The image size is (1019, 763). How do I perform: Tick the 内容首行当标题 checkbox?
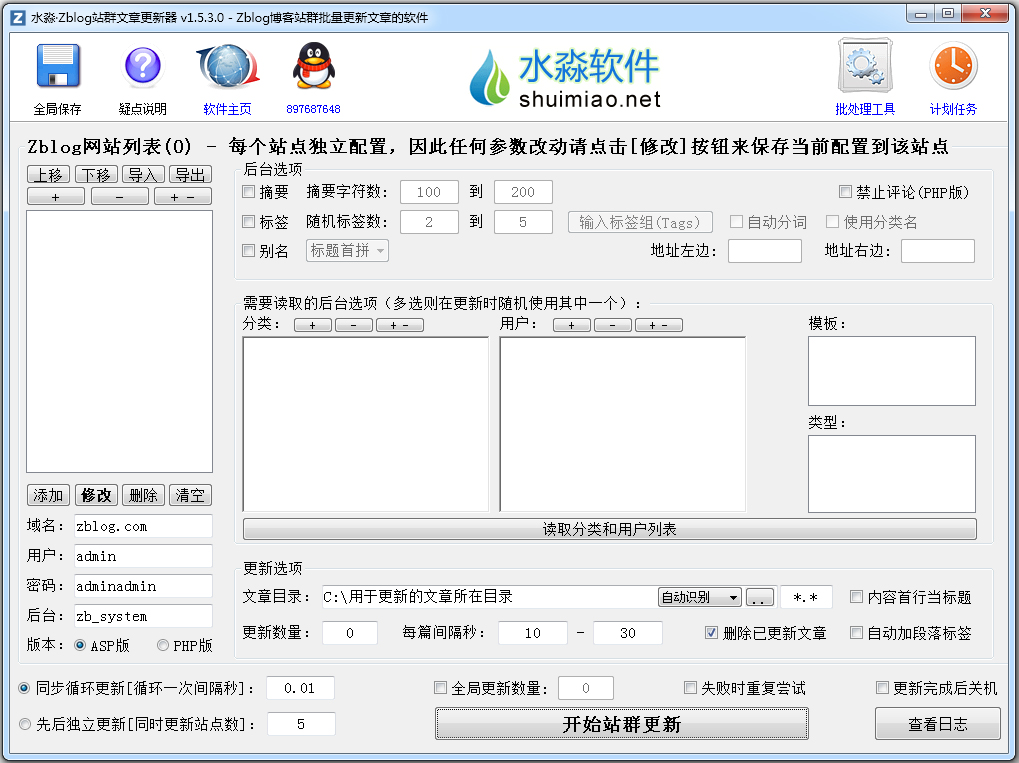coord(857,597)
